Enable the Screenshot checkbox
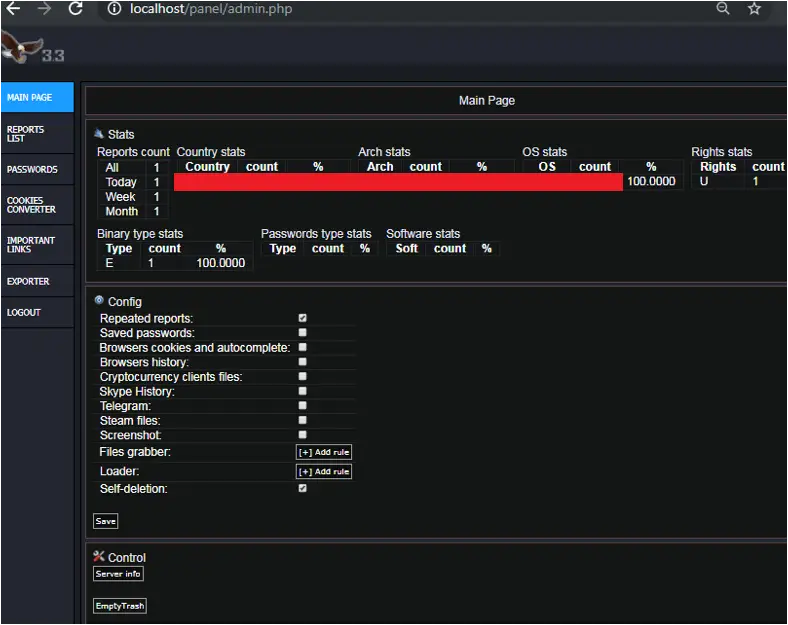 tap(303, 435)
